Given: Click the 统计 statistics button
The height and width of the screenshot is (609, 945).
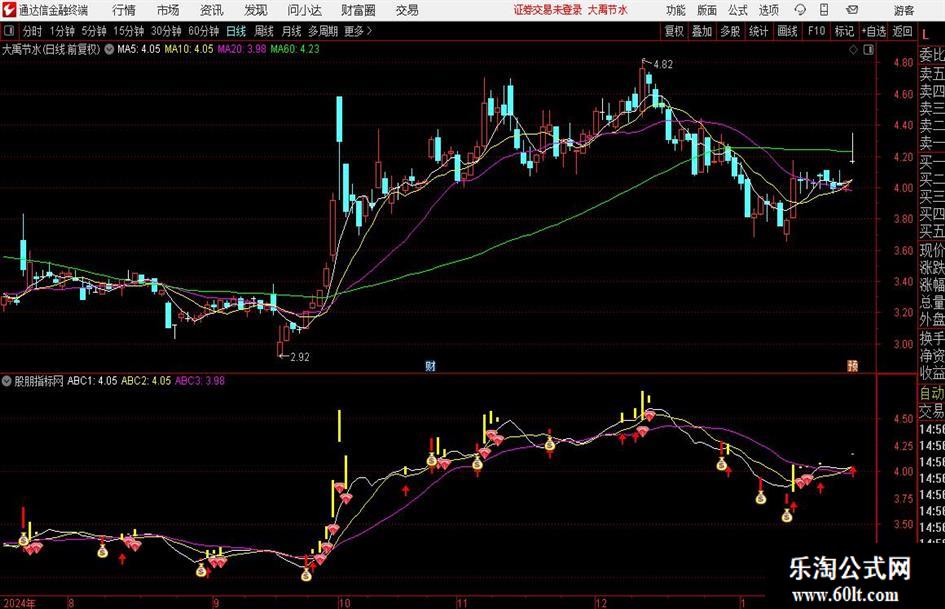Looking at the screenshot, I should coord(758,31).
